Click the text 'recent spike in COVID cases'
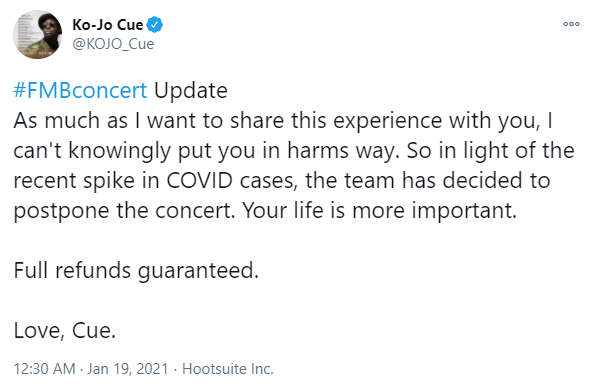 click(153, 181)
